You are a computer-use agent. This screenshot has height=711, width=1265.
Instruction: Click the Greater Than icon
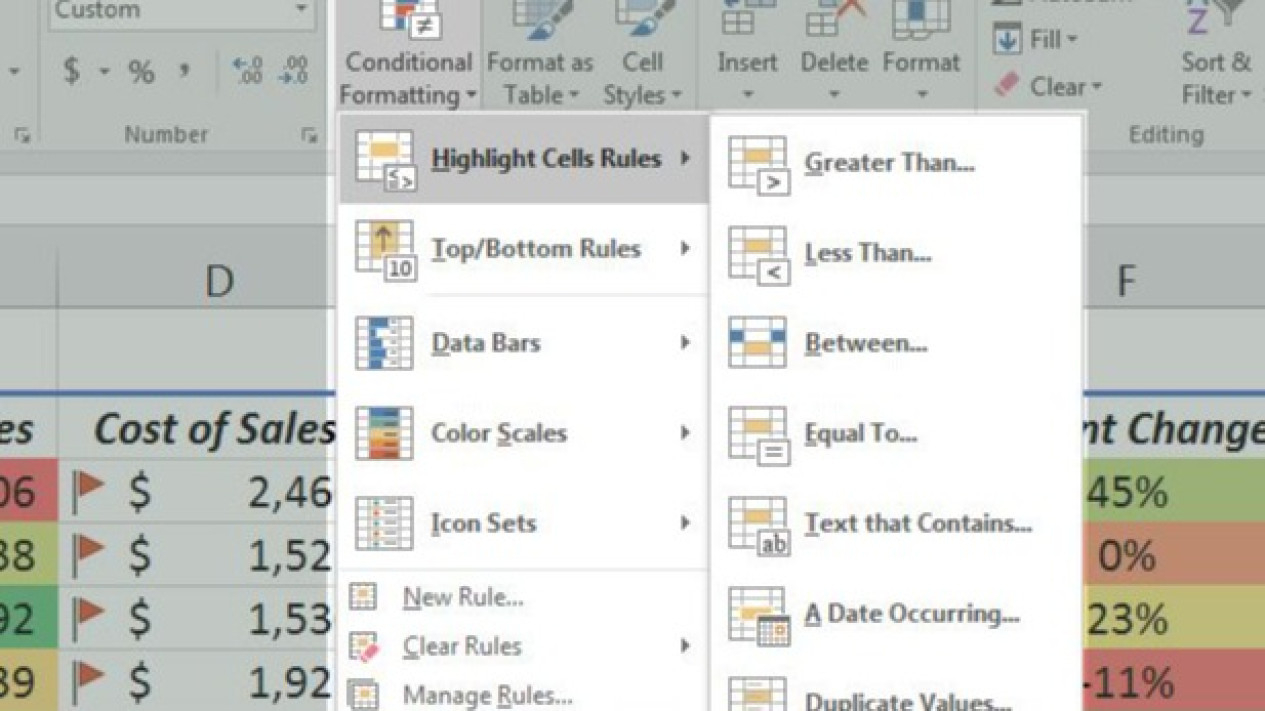[759, 165]
